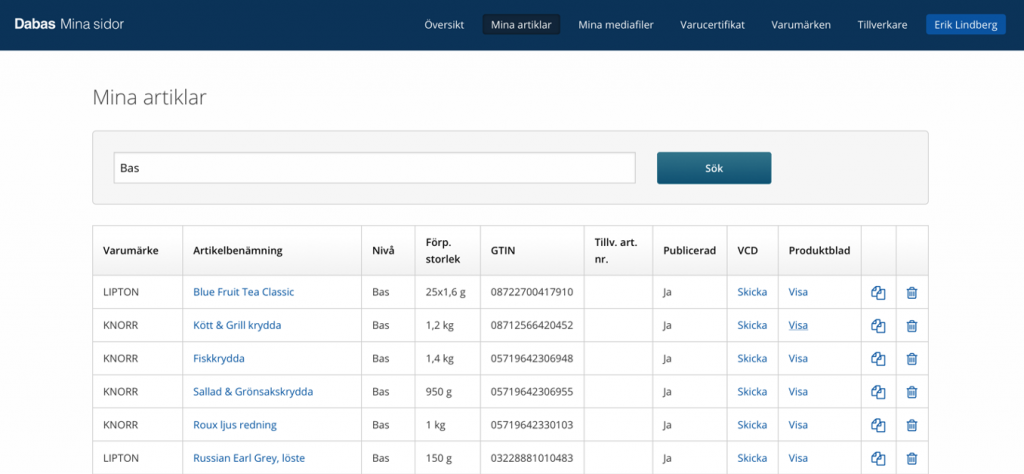The height and width of the screenshot is (474, 1024).
Task: Open the Tillverkare page
Action: (x=882, y=25)
